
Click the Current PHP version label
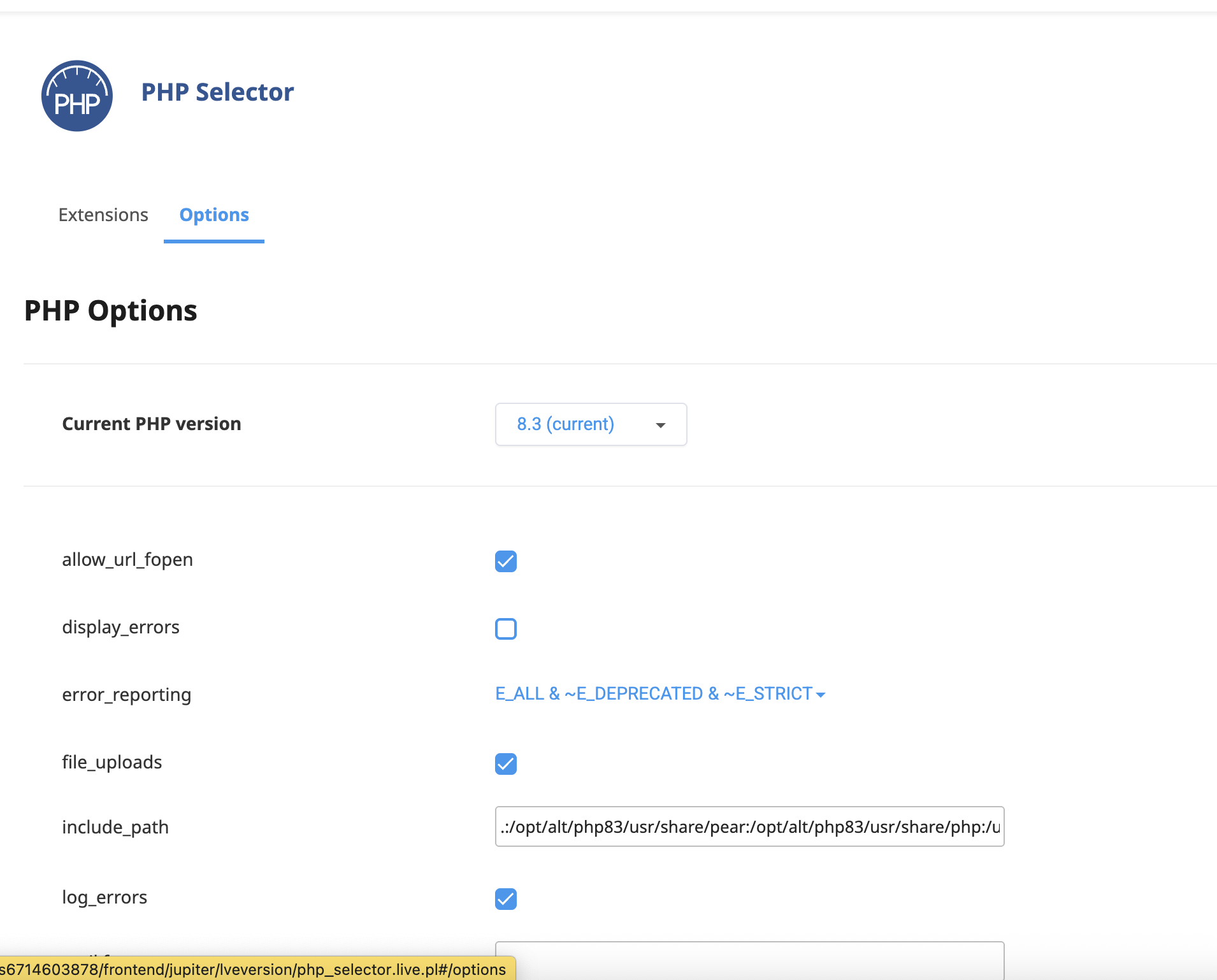(x=152, y=424)
